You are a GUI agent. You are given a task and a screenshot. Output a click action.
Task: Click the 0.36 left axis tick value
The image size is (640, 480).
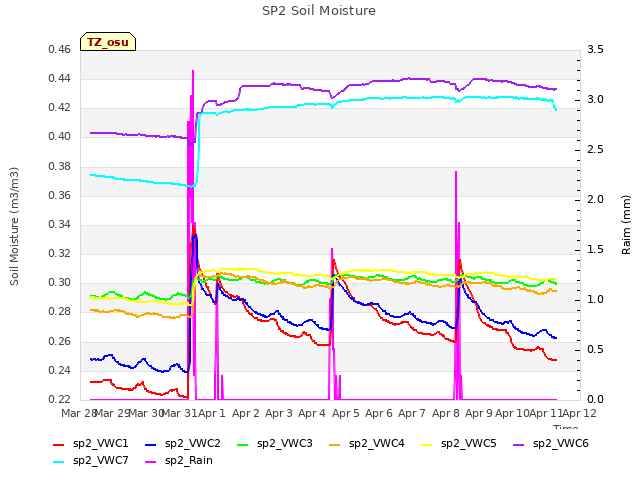[60, 195]
